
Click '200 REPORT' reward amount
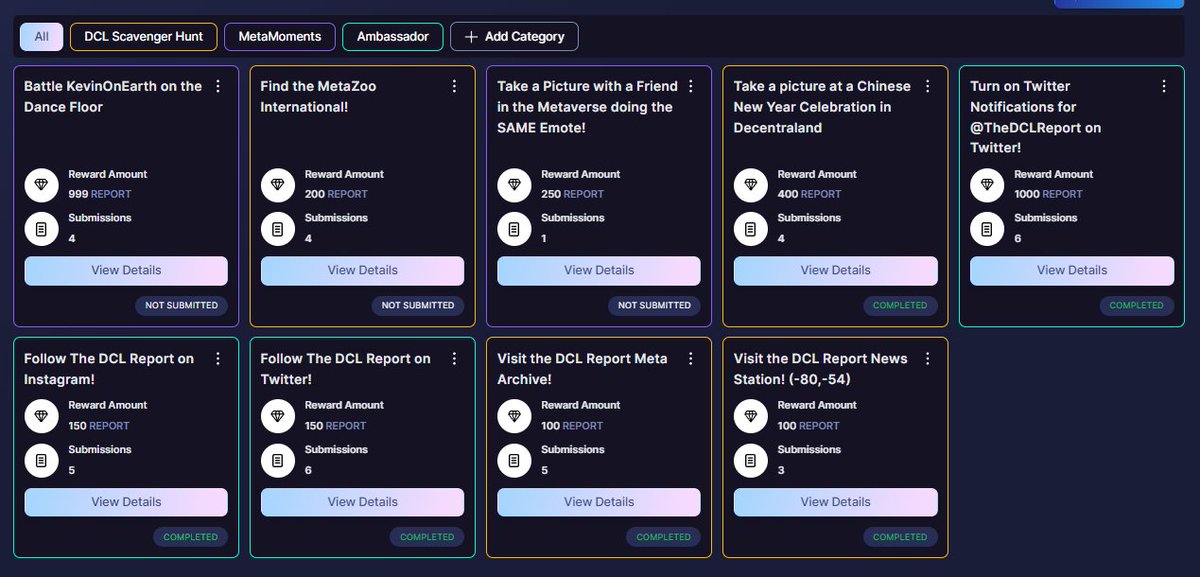pyautogui.click(x=336, y=194)
